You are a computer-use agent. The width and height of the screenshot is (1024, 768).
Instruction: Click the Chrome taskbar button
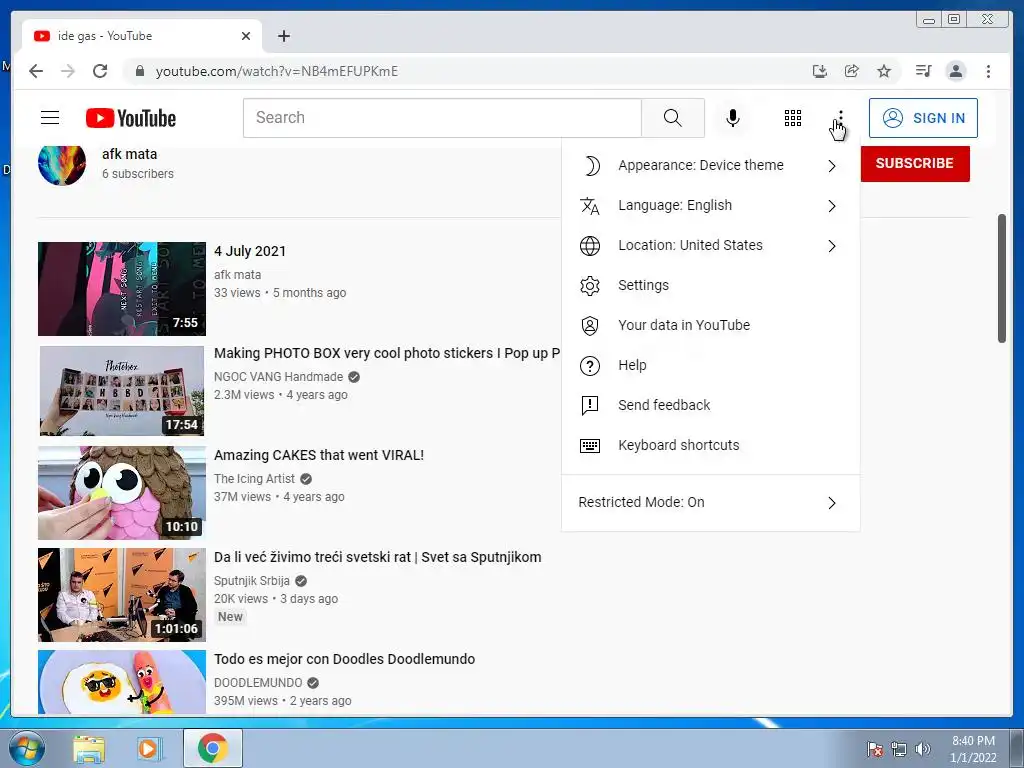pyautogui.click(x=213, y=748)
